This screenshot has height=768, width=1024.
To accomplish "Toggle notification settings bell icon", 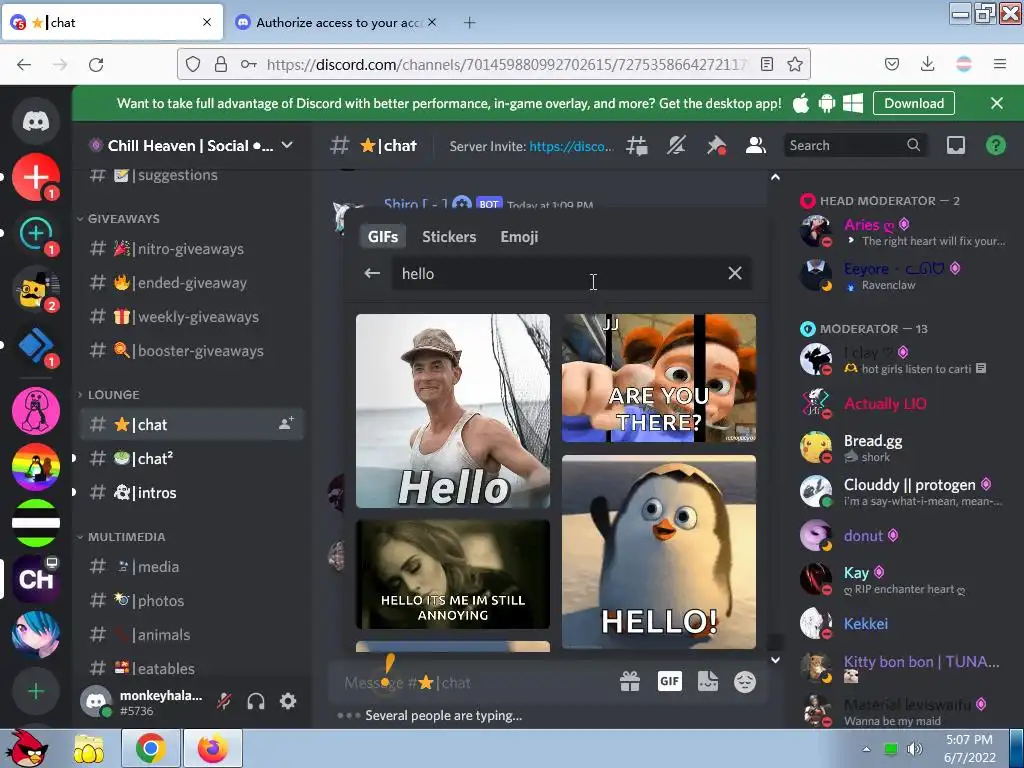I will (677, 146).
